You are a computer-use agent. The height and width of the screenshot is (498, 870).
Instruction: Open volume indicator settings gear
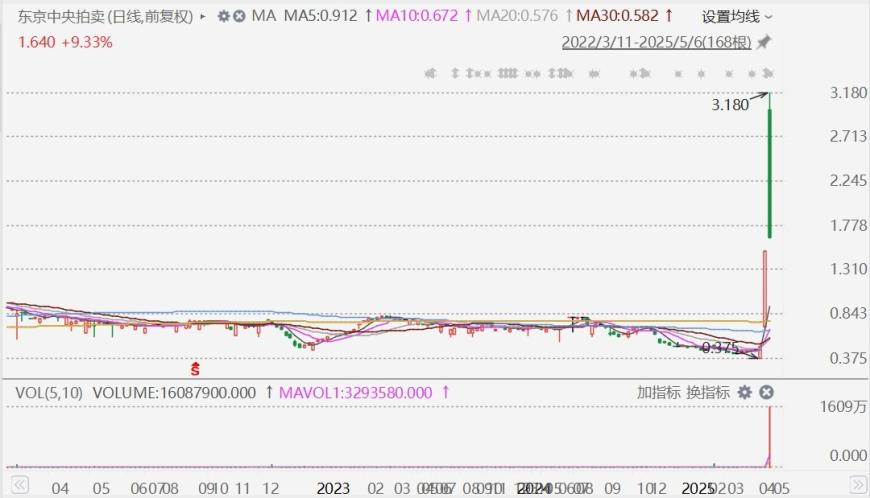[x=744, y=393]
